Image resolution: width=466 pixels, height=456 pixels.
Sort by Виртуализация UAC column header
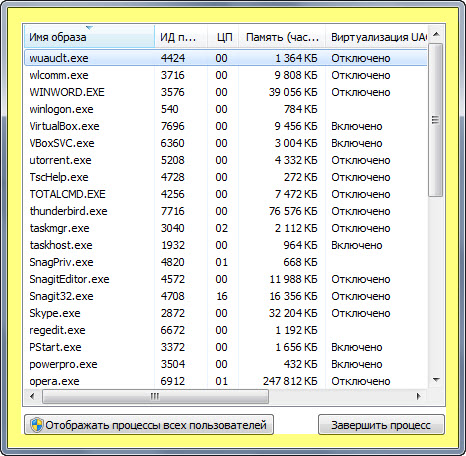pos(376,37)
